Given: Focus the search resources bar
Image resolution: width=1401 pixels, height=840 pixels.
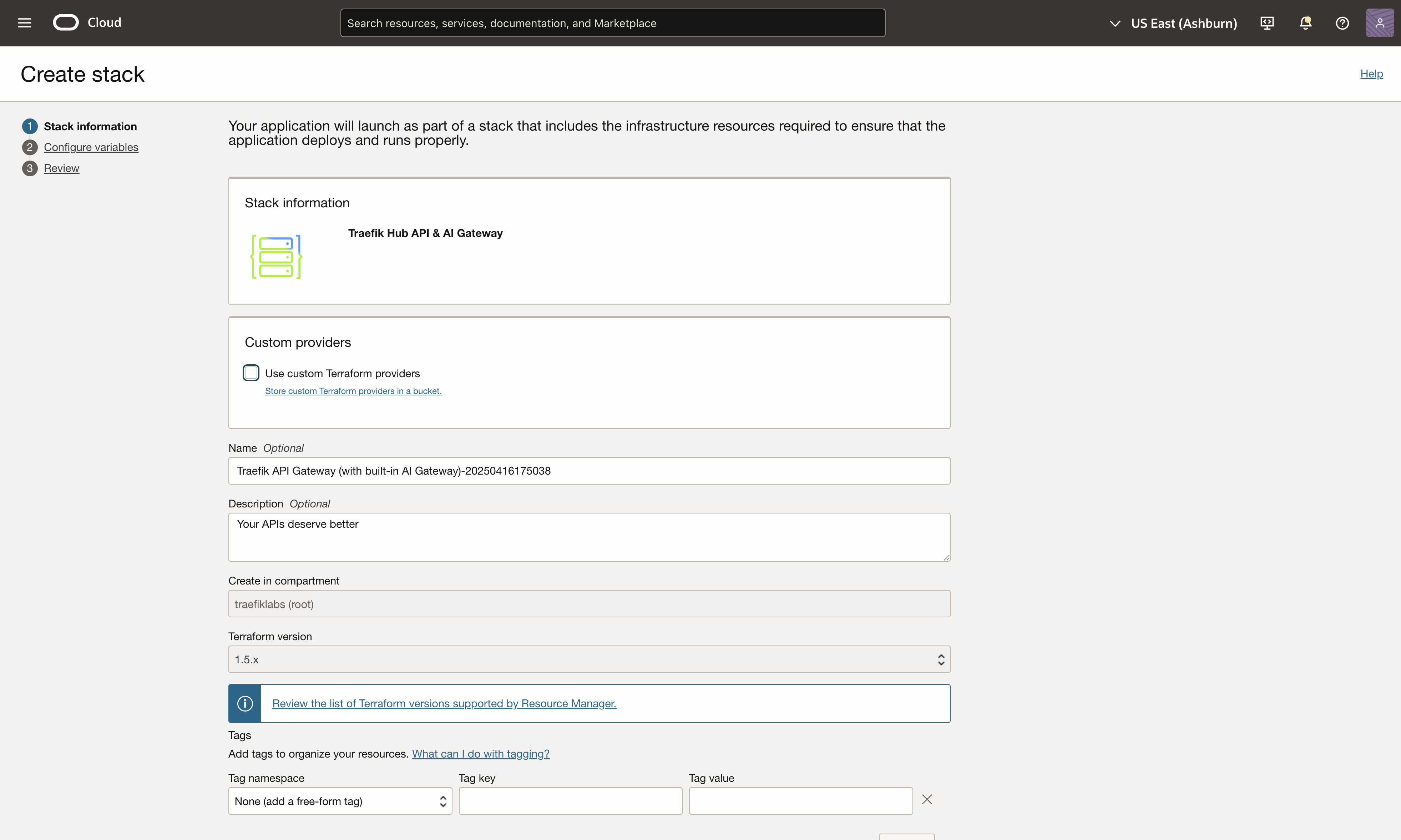Looking at the screenshot, I should [x=612, y=23].
